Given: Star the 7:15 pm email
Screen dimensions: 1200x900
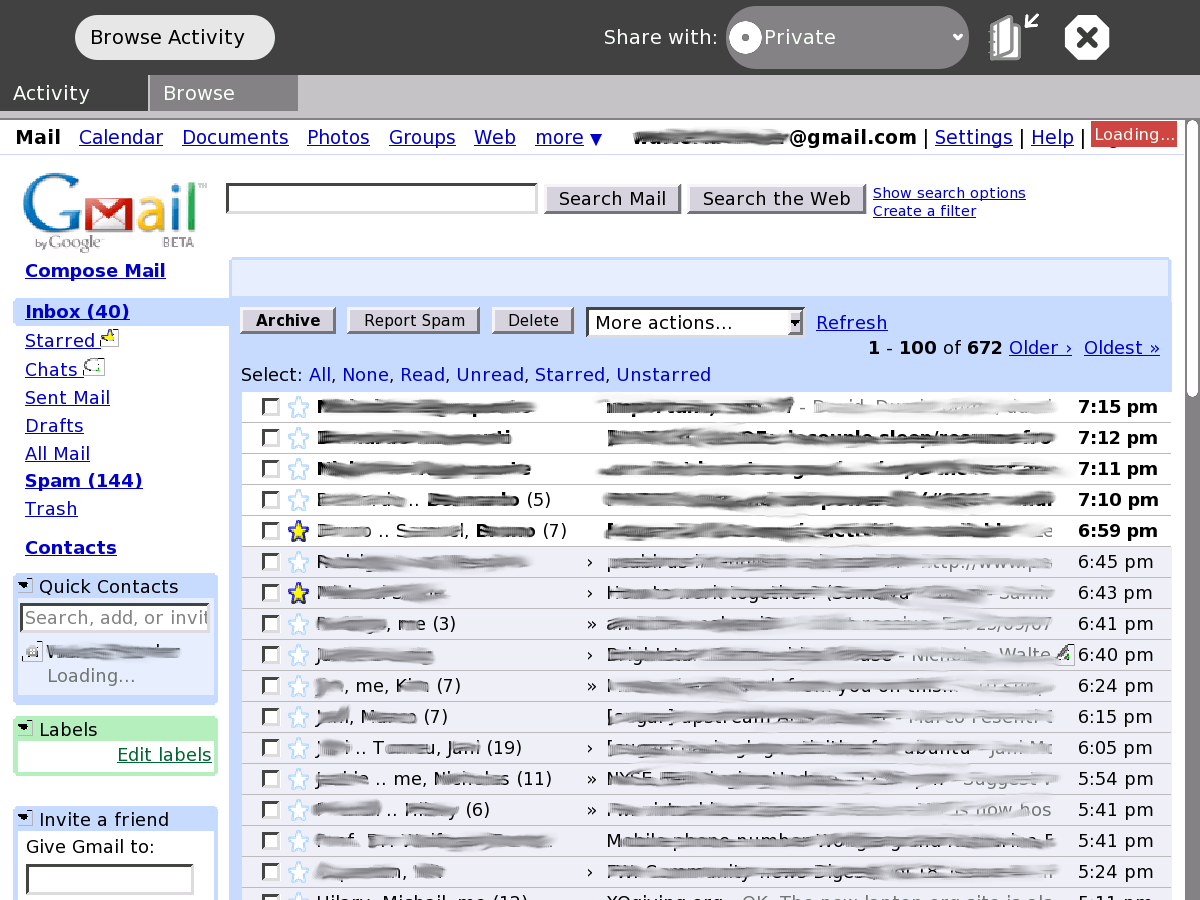Looking at the screenshot, I should (x=298, y=407).
